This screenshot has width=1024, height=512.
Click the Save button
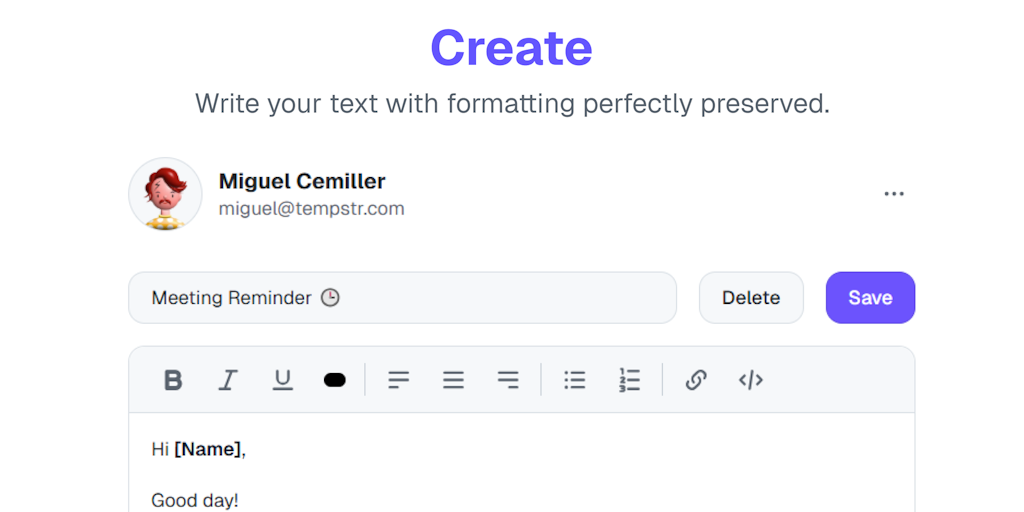pyautogui.click(x=870, y=298)
